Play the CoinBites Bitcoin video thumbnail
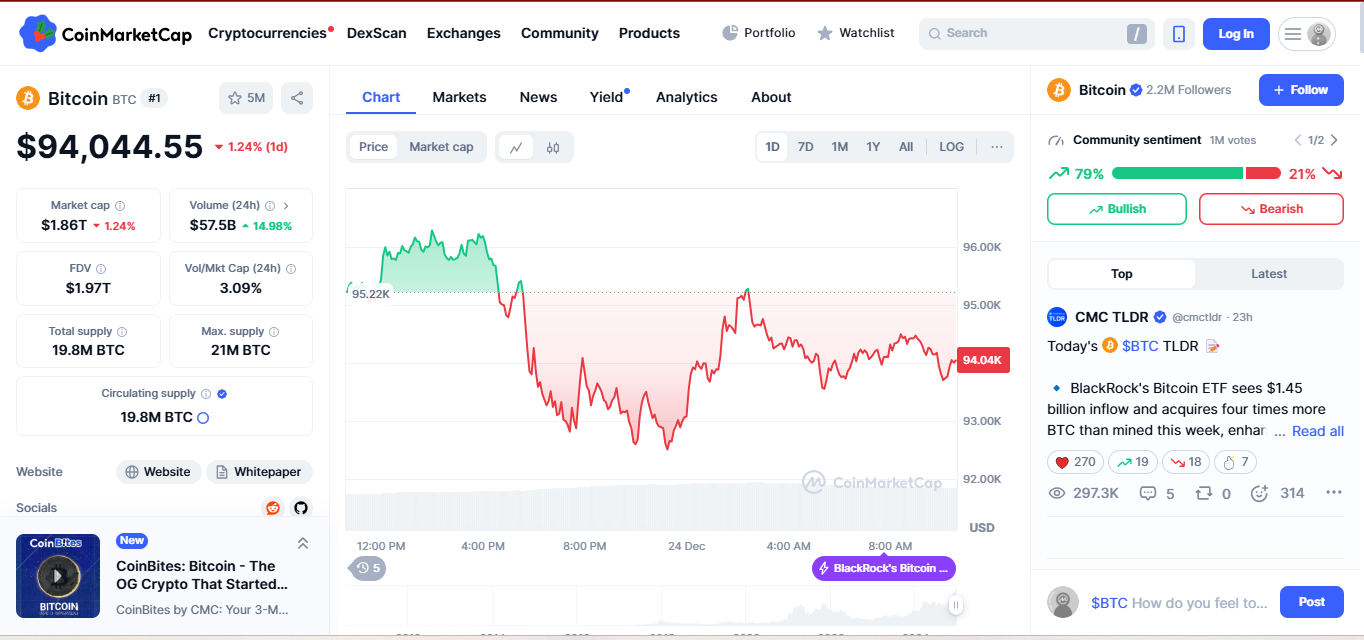Image resolution: width=1364 pixels, height=640 pixels. (58, 576)
